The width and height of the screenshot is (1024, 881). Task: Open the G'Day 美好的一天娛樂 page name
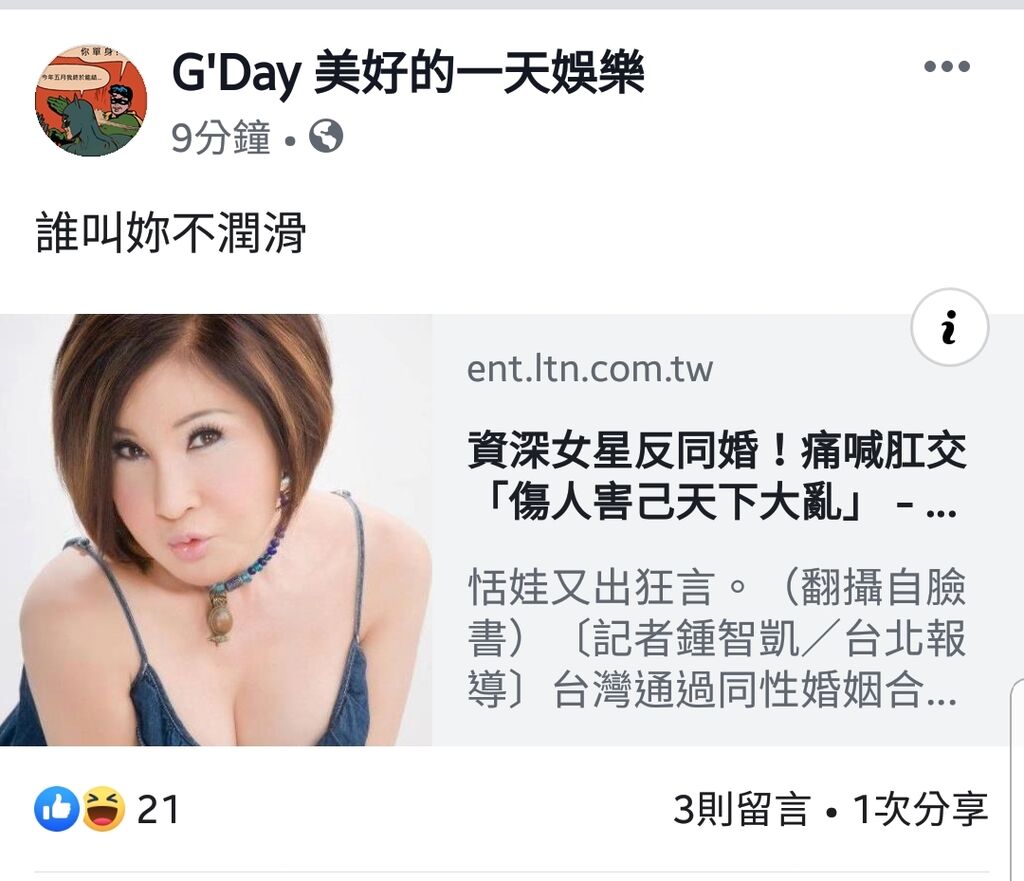click(x=408, y=73)
